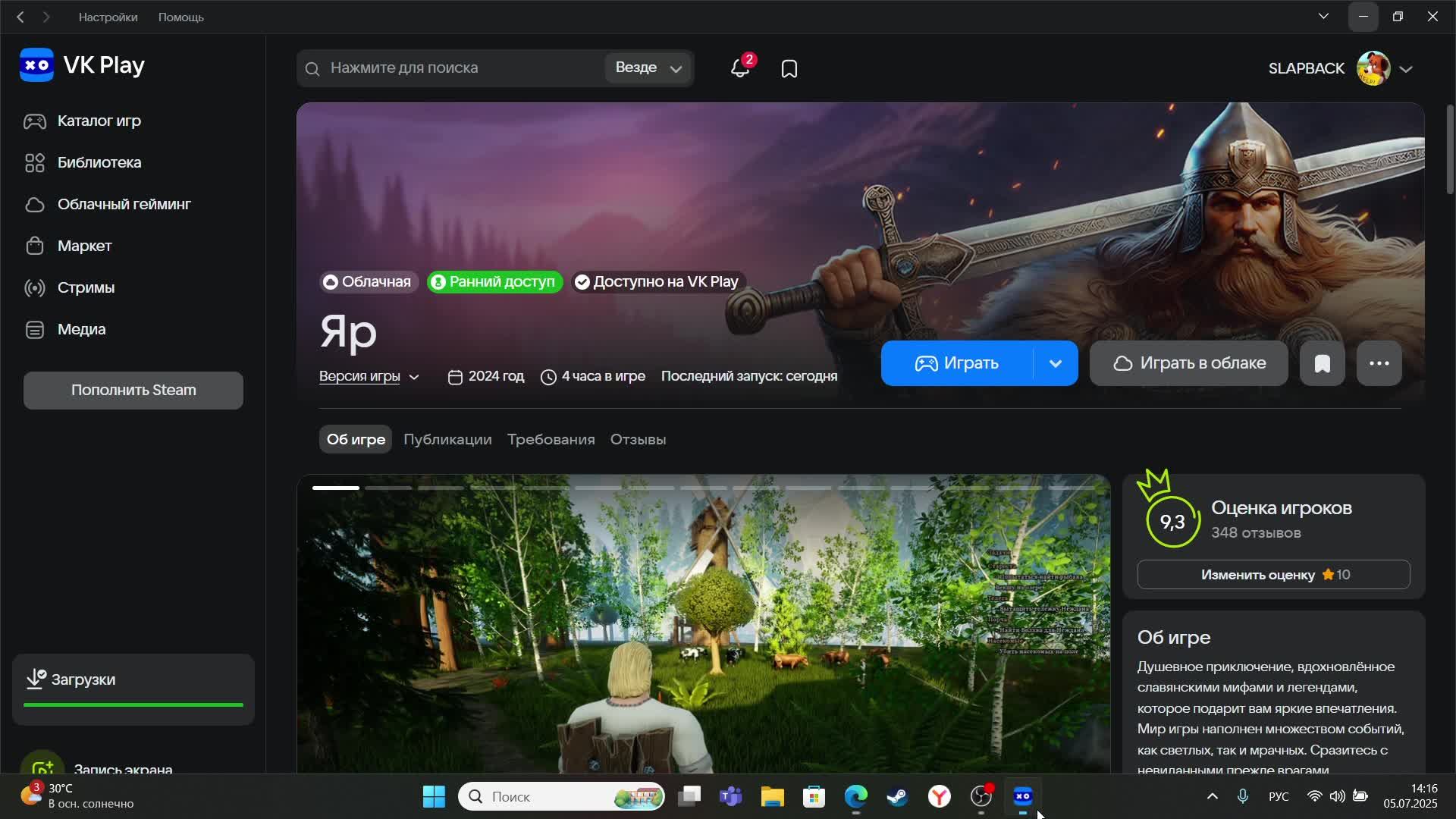Open Steam from the taskbar
This screenshot has height=819, width=1456.
(x=898, y=796)
